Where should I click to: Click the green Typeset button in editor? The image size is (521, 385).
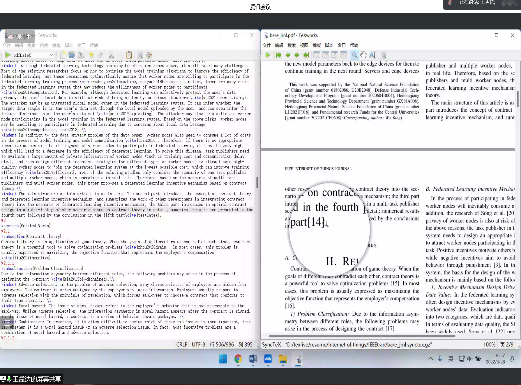tap(7, 55)
